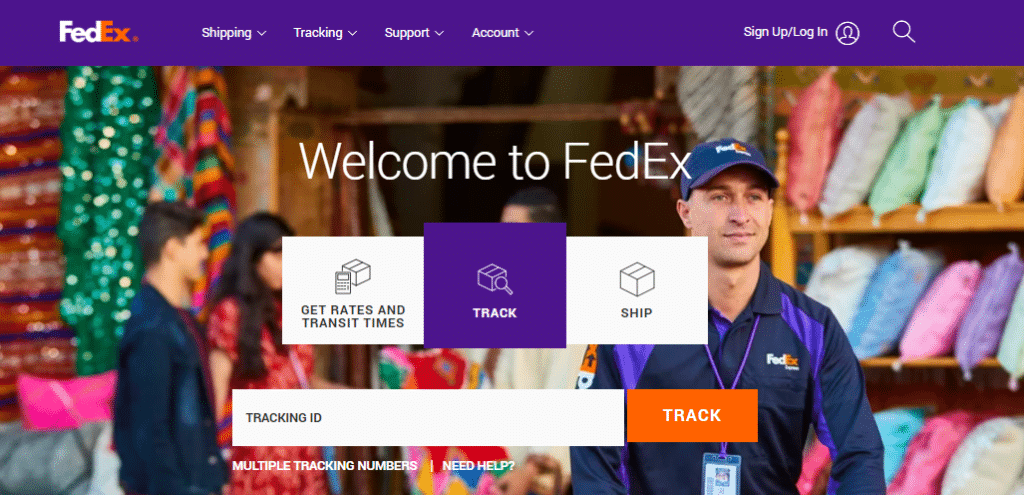Screen dimensions: 1024x495
Task: Click the Need Help? link
Action: [479, 466]
